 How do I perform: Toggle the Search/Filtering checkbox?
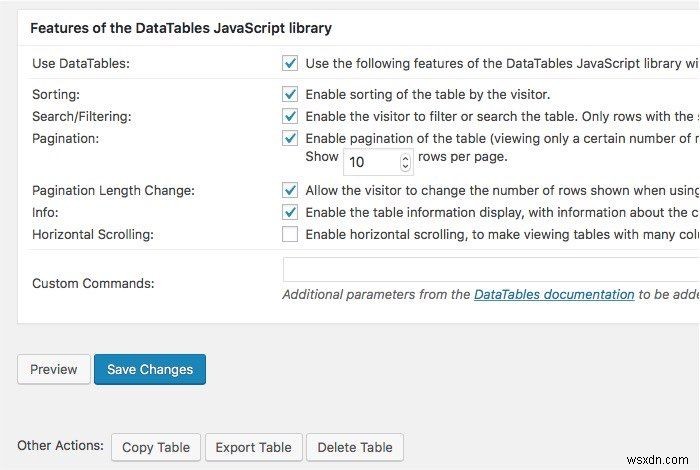coord(290,116)
